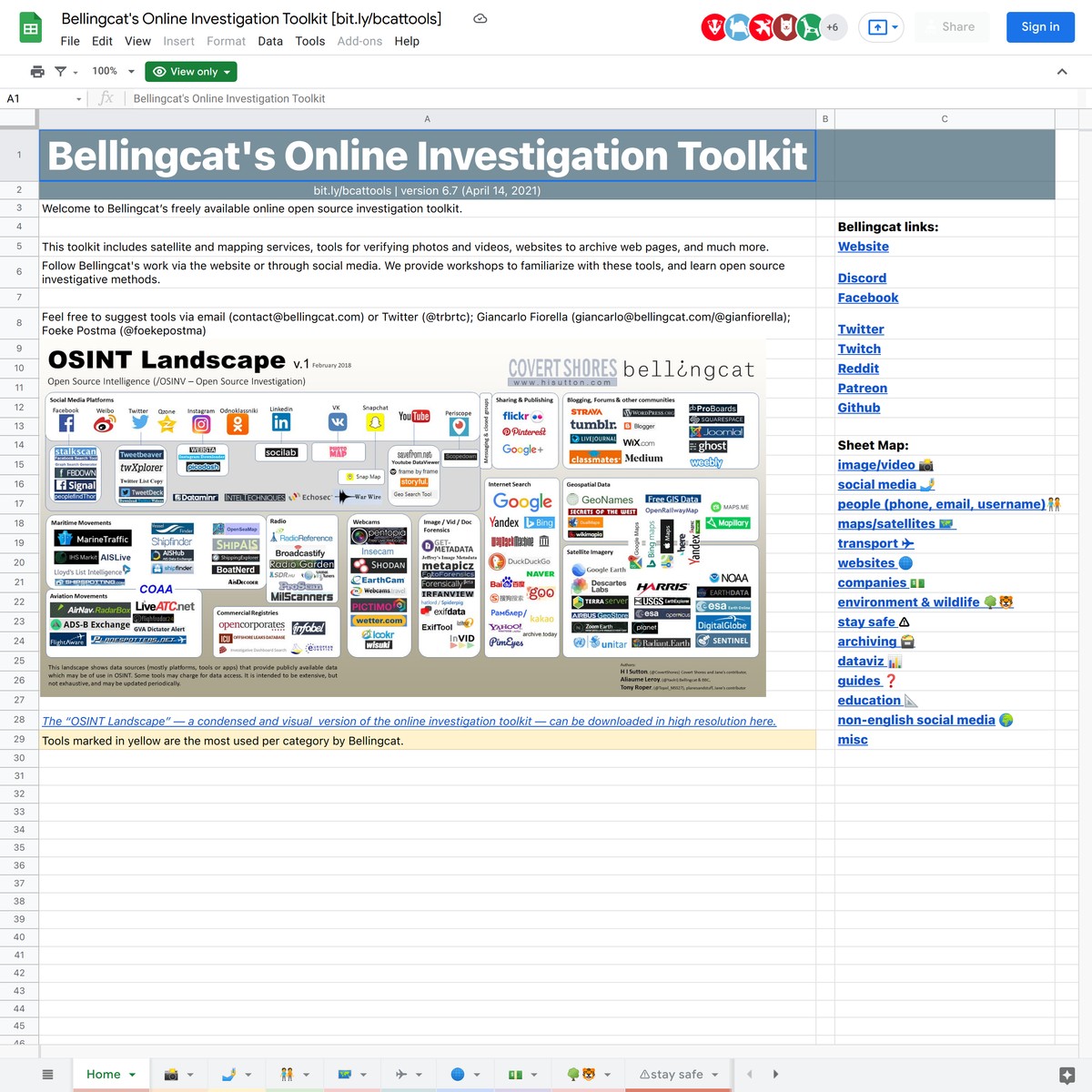1092x1092 pixels.
Task: Check document status via the cloud icon
Action: (x=480, y=17)
